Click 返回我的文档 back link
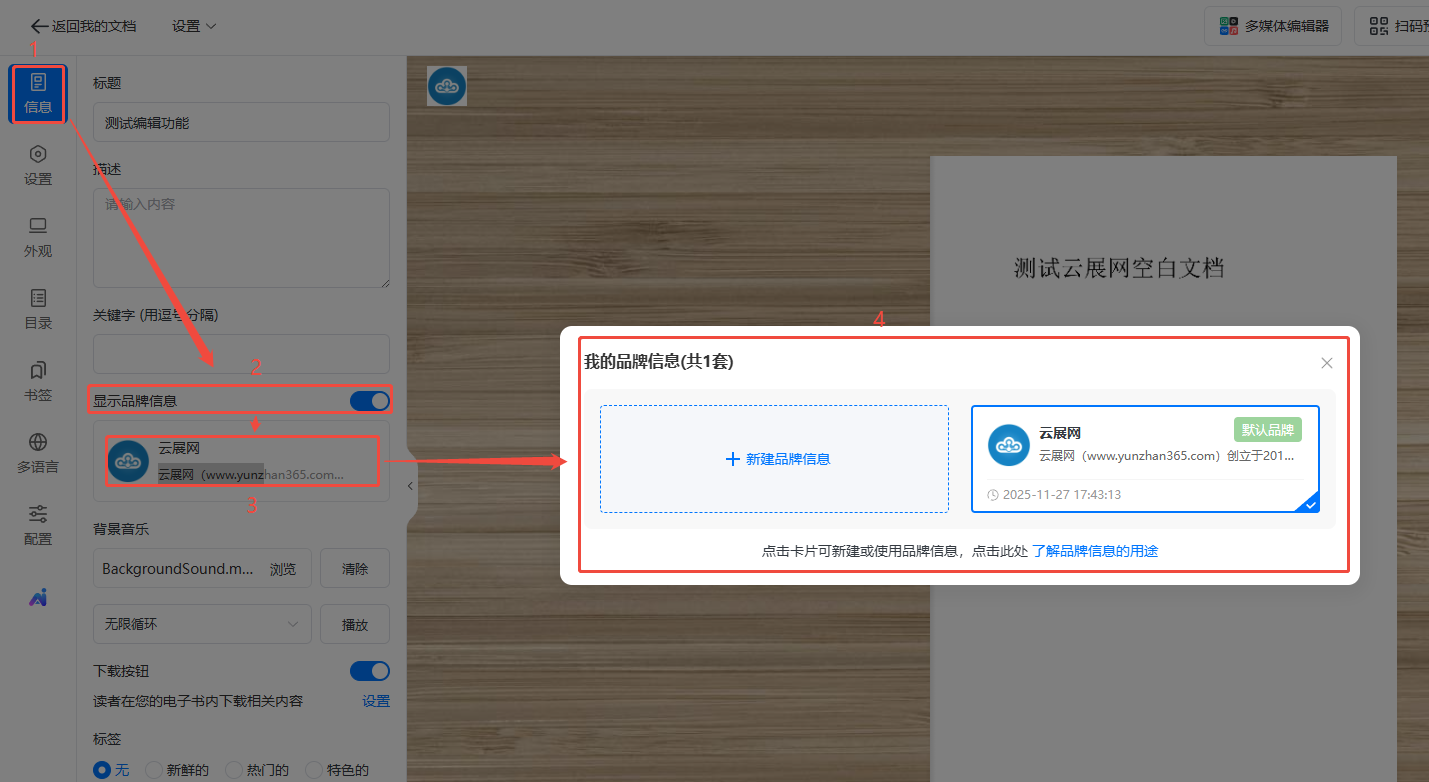The height and width of the screenshot is (782, 1429). (x=84, y=26)
